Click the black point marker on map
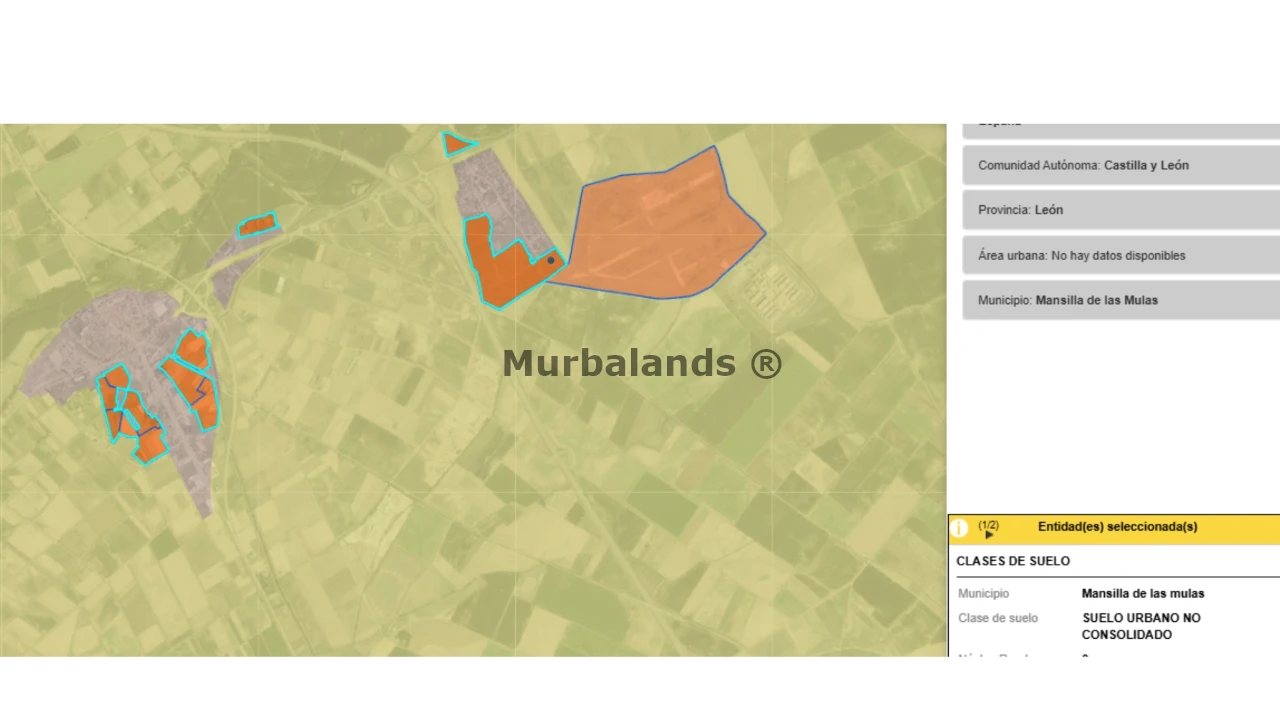This screenshot has width=1280, height=720. click(x=550, y=260)
